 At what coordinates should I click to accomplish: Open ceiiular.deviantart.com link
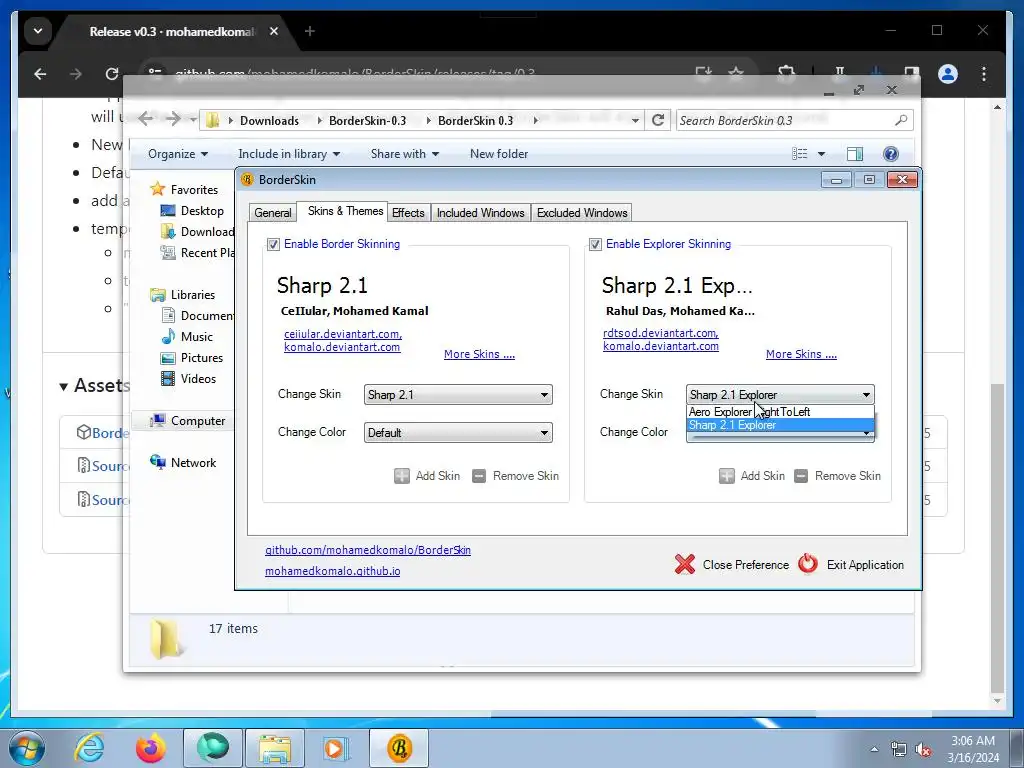click(343, 334)
